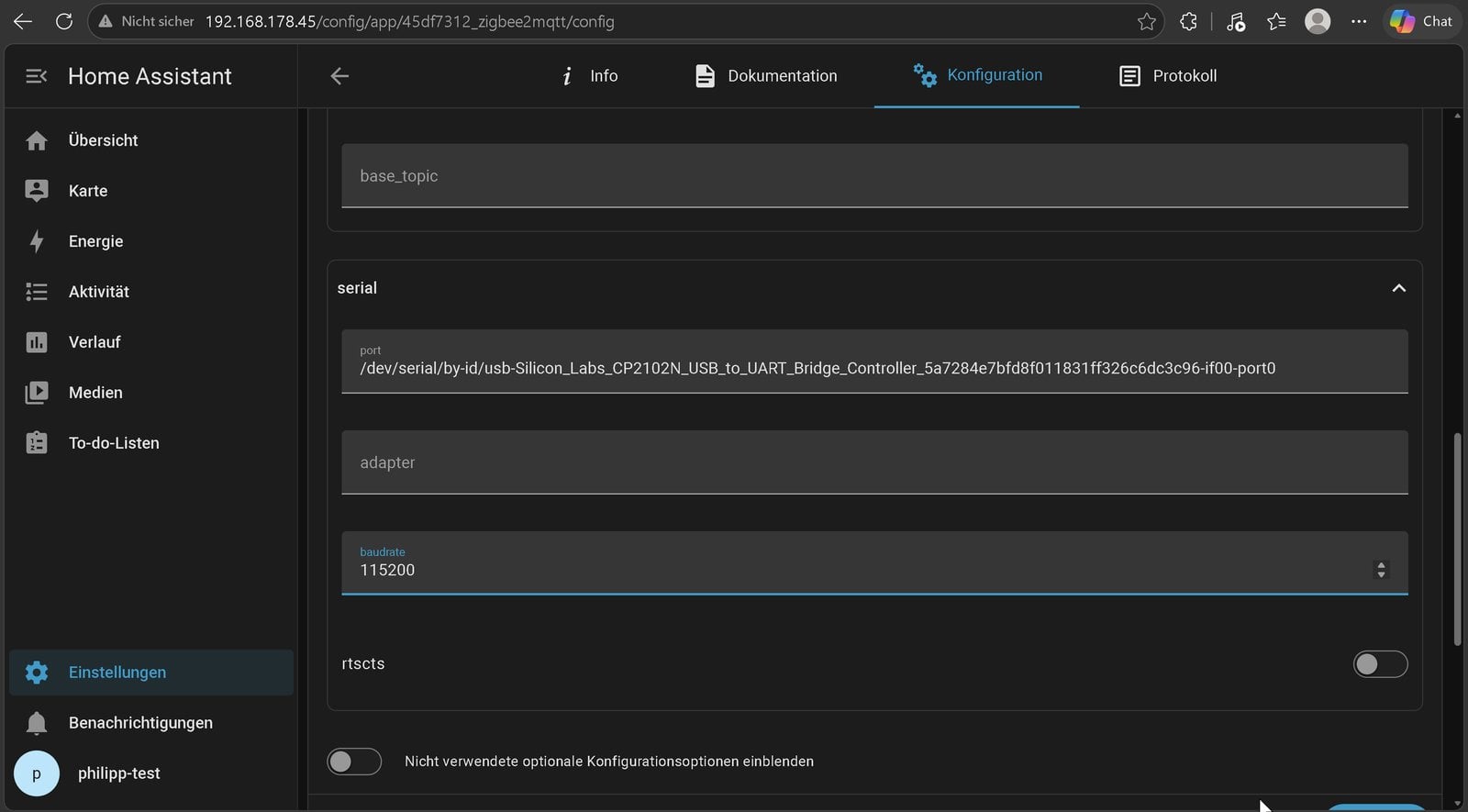Image resolution: width=1468 pixels, height=812 pixels.
Task: Switch to the Info tab
Action: (x=589, y=76)
